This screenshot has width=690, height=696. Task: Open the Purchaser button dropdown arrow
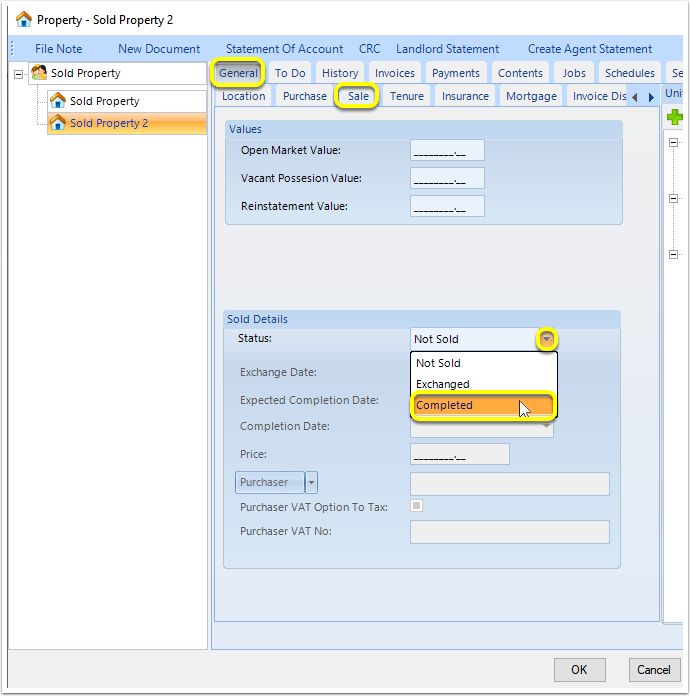[x=311, y=482]
